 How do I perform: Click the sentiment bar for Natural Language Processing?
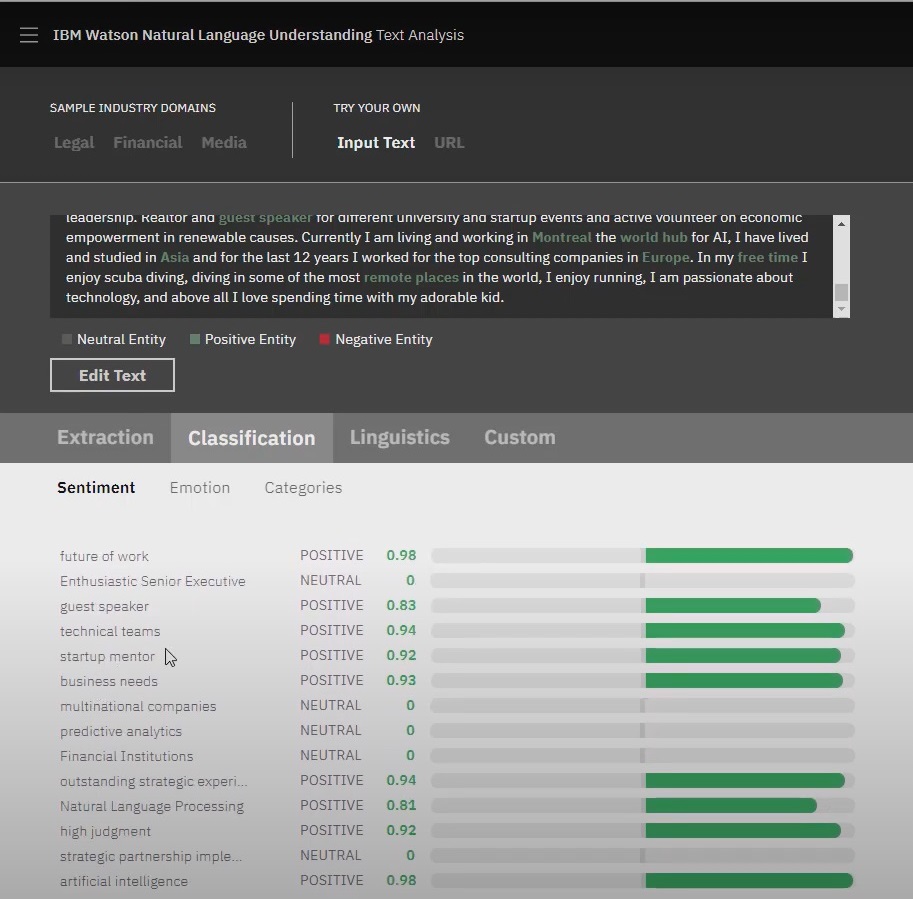tap(642, 805)
